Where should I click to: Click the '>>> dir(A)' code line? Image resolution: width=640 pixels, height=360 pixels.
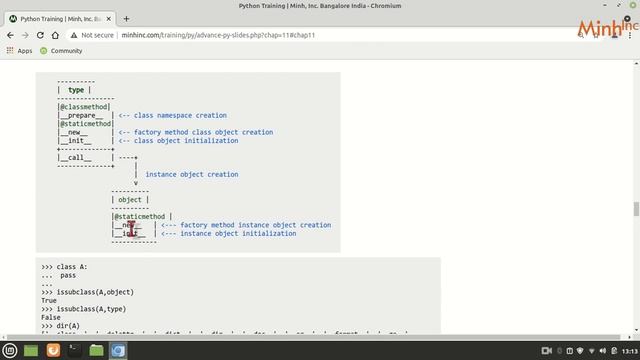pos(60,326)
